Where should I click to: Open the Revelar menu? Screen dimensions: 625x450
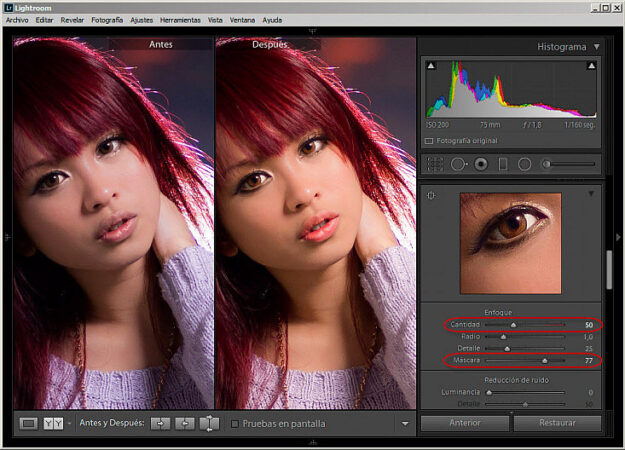72,20
